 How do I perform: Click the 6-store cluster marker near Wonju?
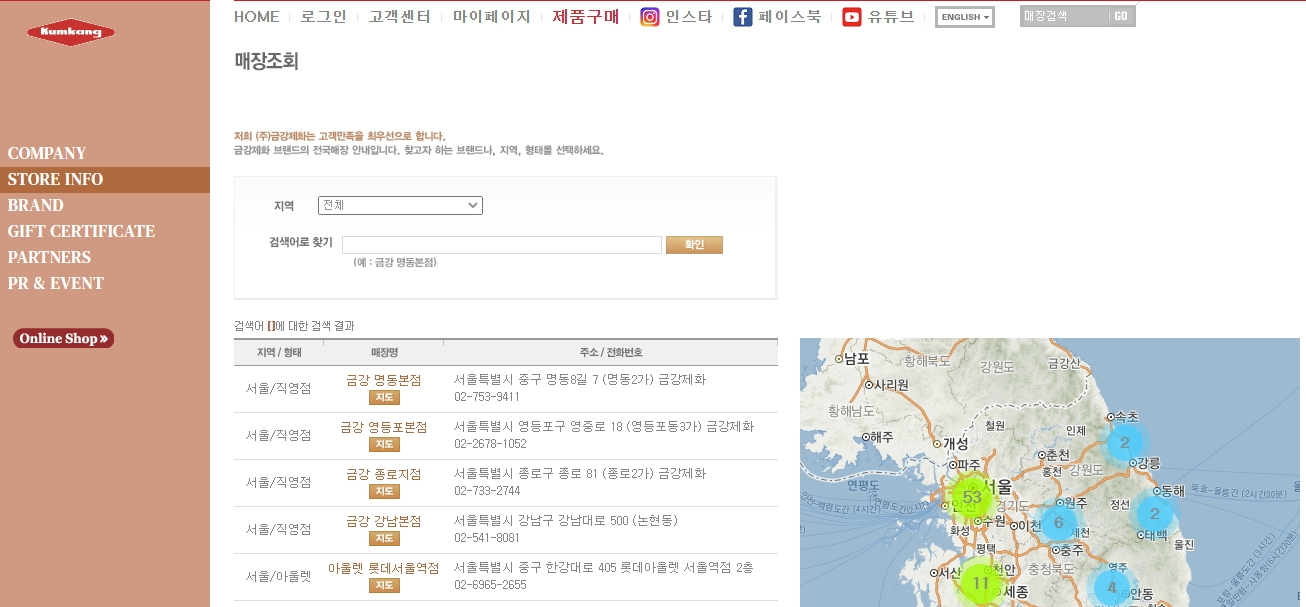coord(1059,521)
